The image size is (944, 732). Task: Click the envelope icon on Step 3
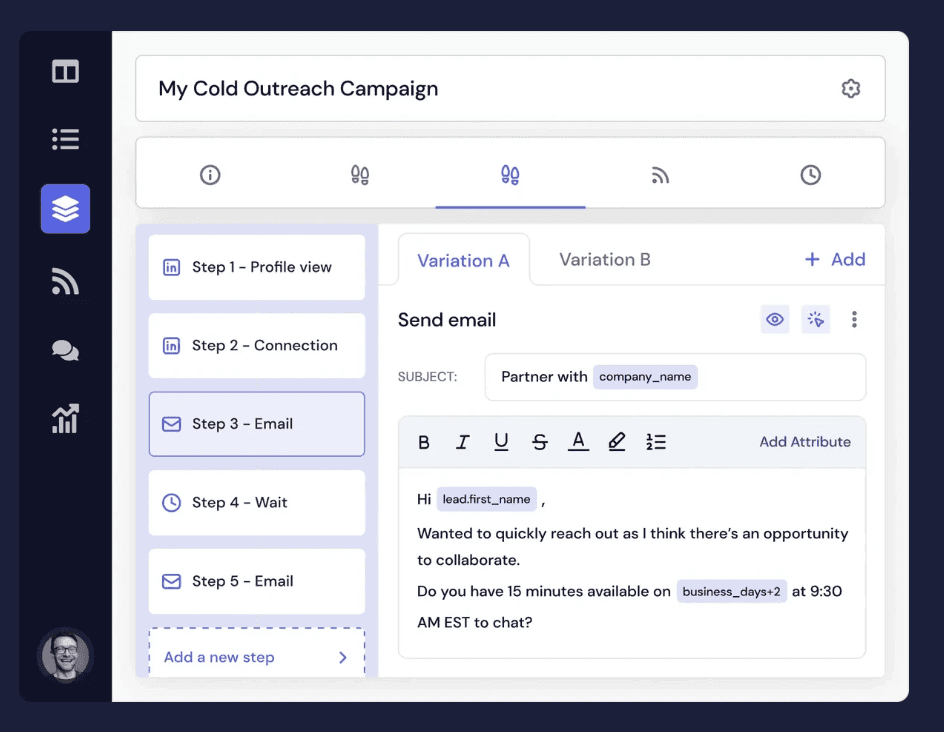click(172, 424)
